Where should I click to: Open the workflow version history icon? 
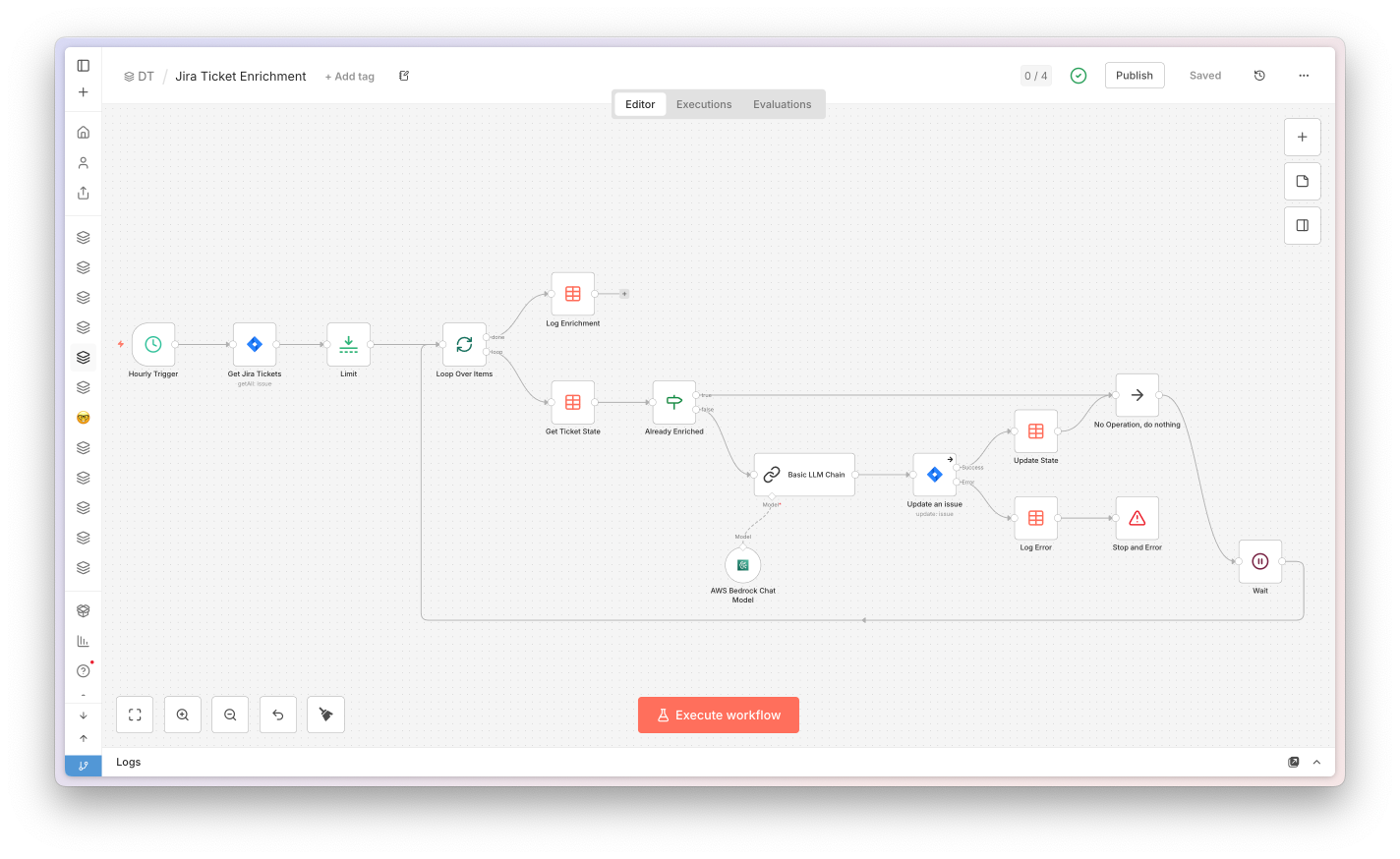pyautogui.click(x=1259, y=76)
